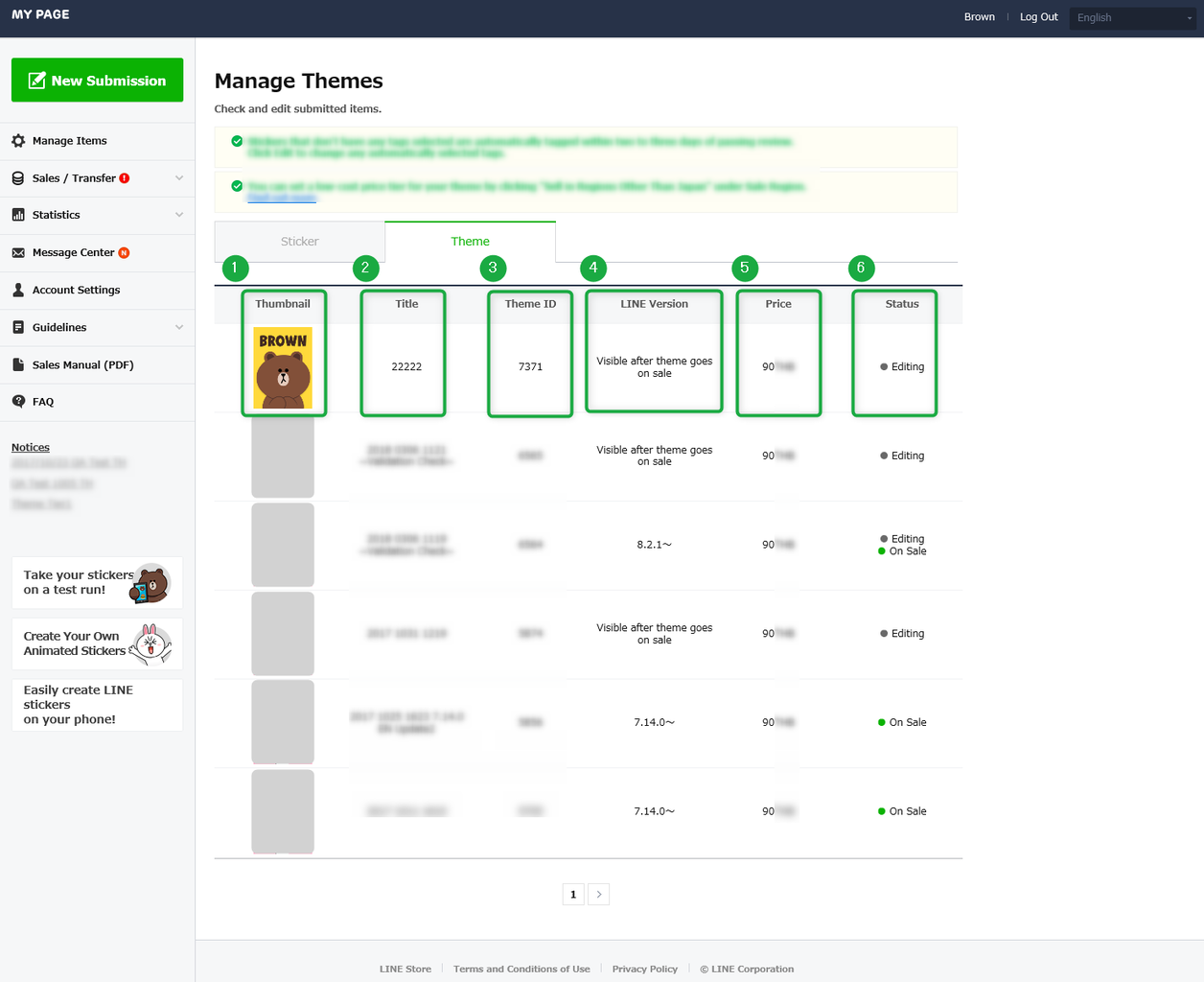Go to the next page arrow
The height and width of the screenshot is (982, 1204).
coord(599,895)
